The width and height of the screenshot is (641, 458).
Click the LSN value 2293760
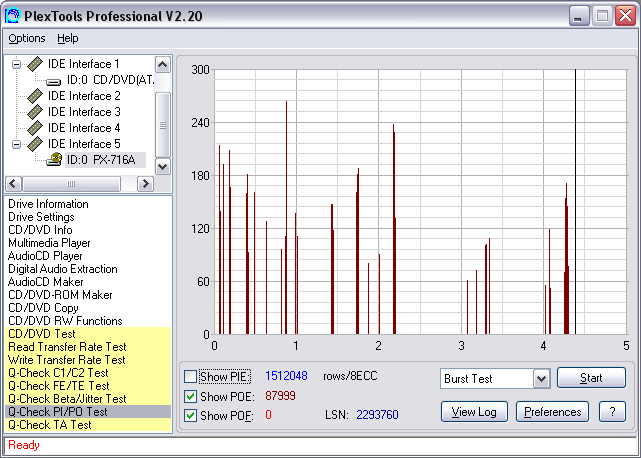tap(377, 415)
